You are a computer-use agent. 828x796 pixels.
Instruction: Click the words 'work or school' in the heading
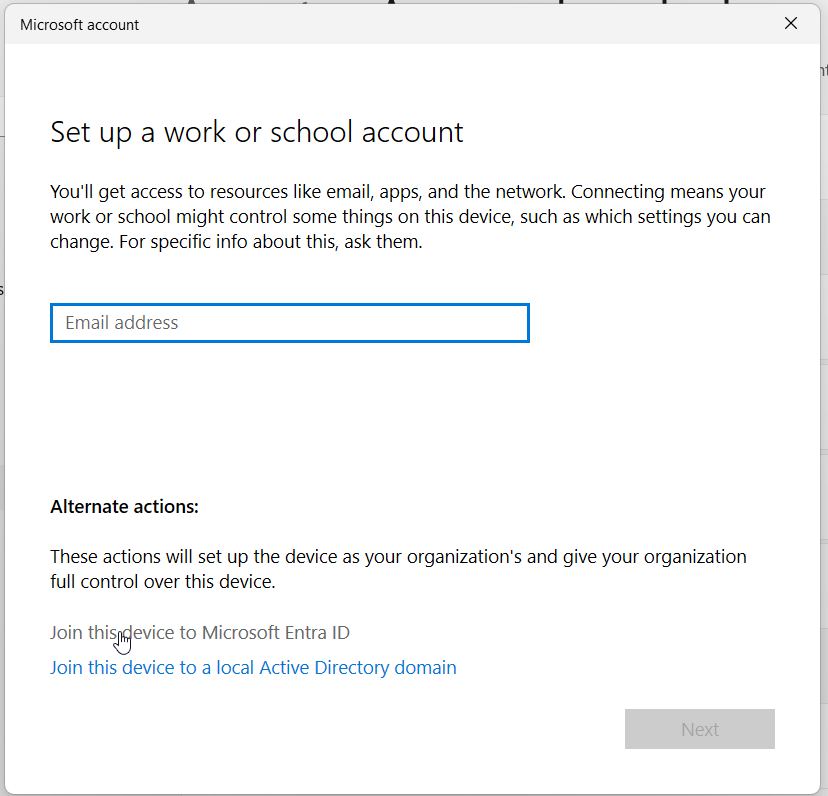click(244, 132)
